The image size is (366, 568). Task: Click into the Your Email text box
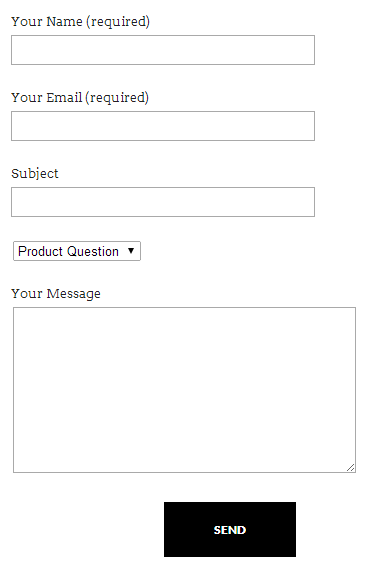click(x=163, y=126)
